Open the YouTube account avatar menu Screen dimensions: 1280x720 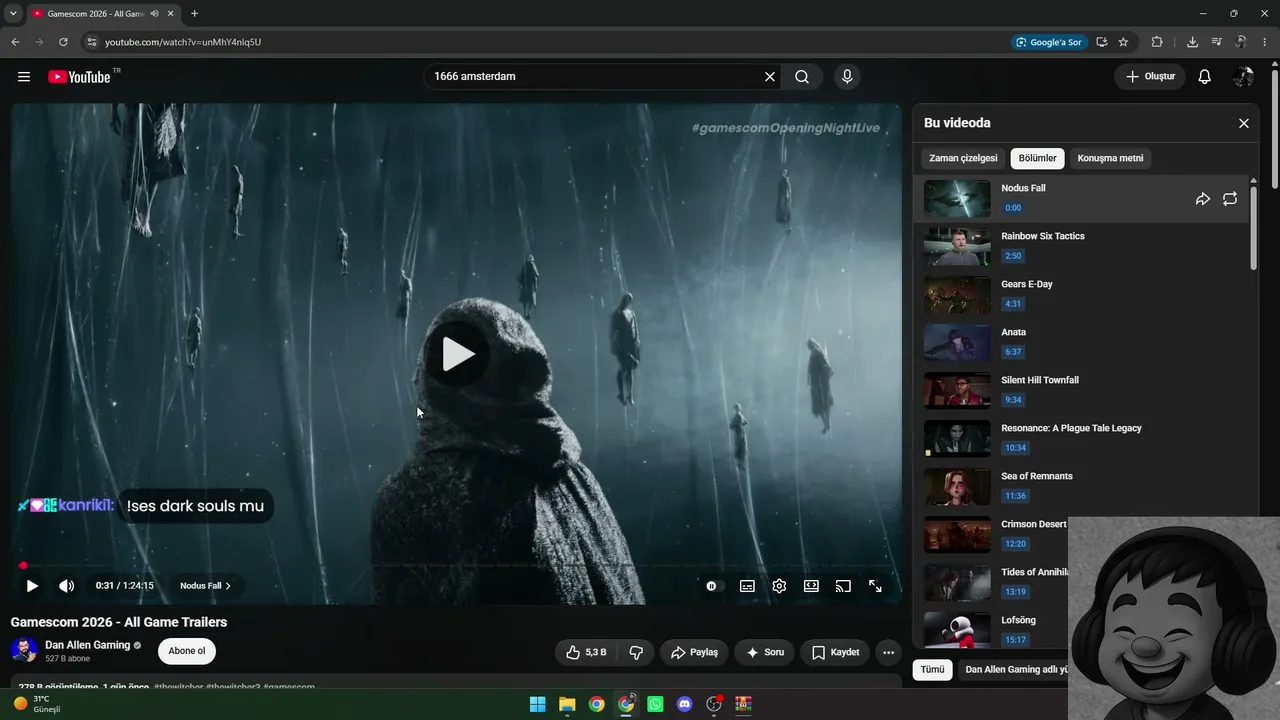(1244, 77)
